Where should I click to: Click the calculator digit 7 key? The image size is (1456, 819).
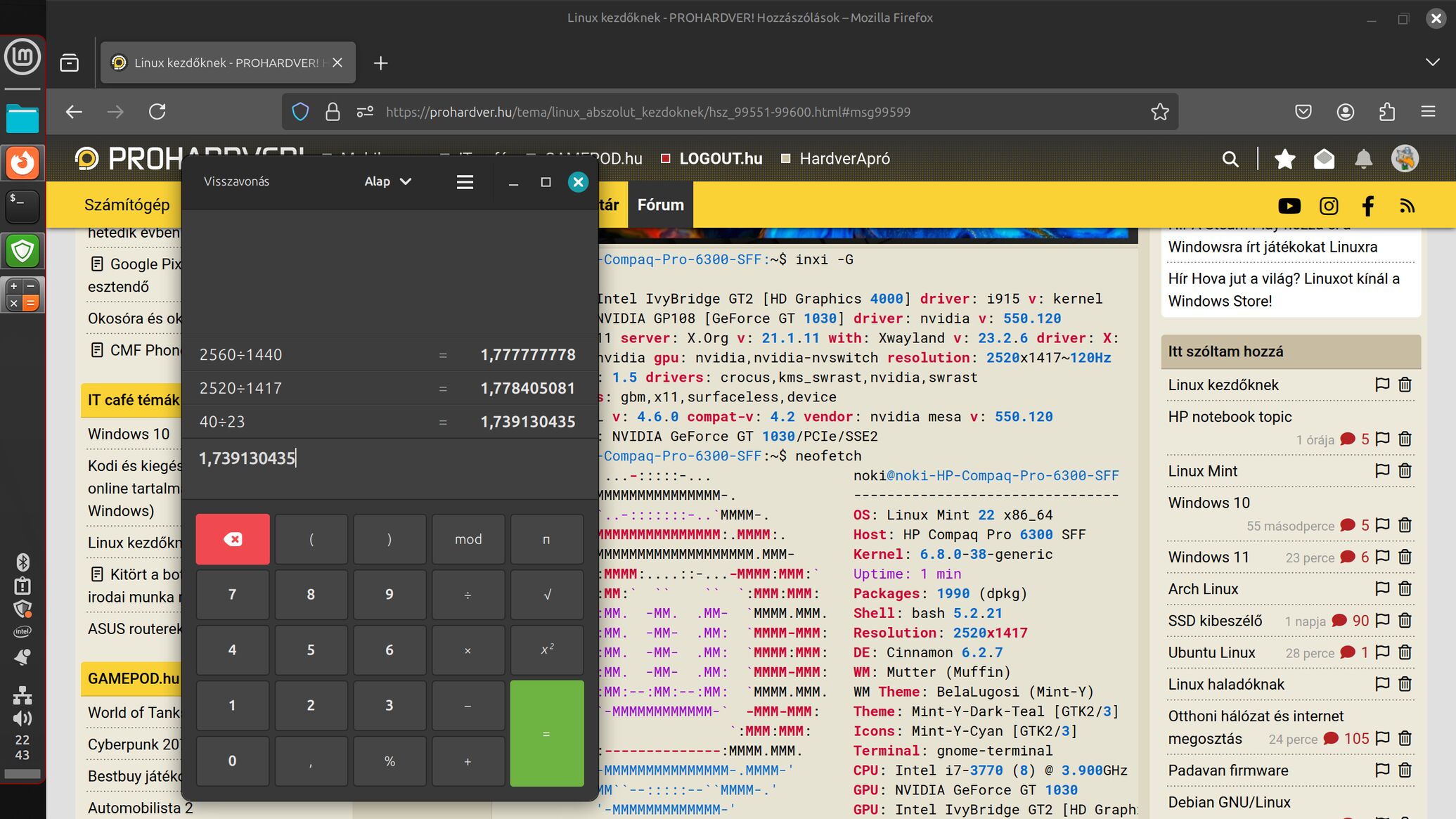point(232,595)
